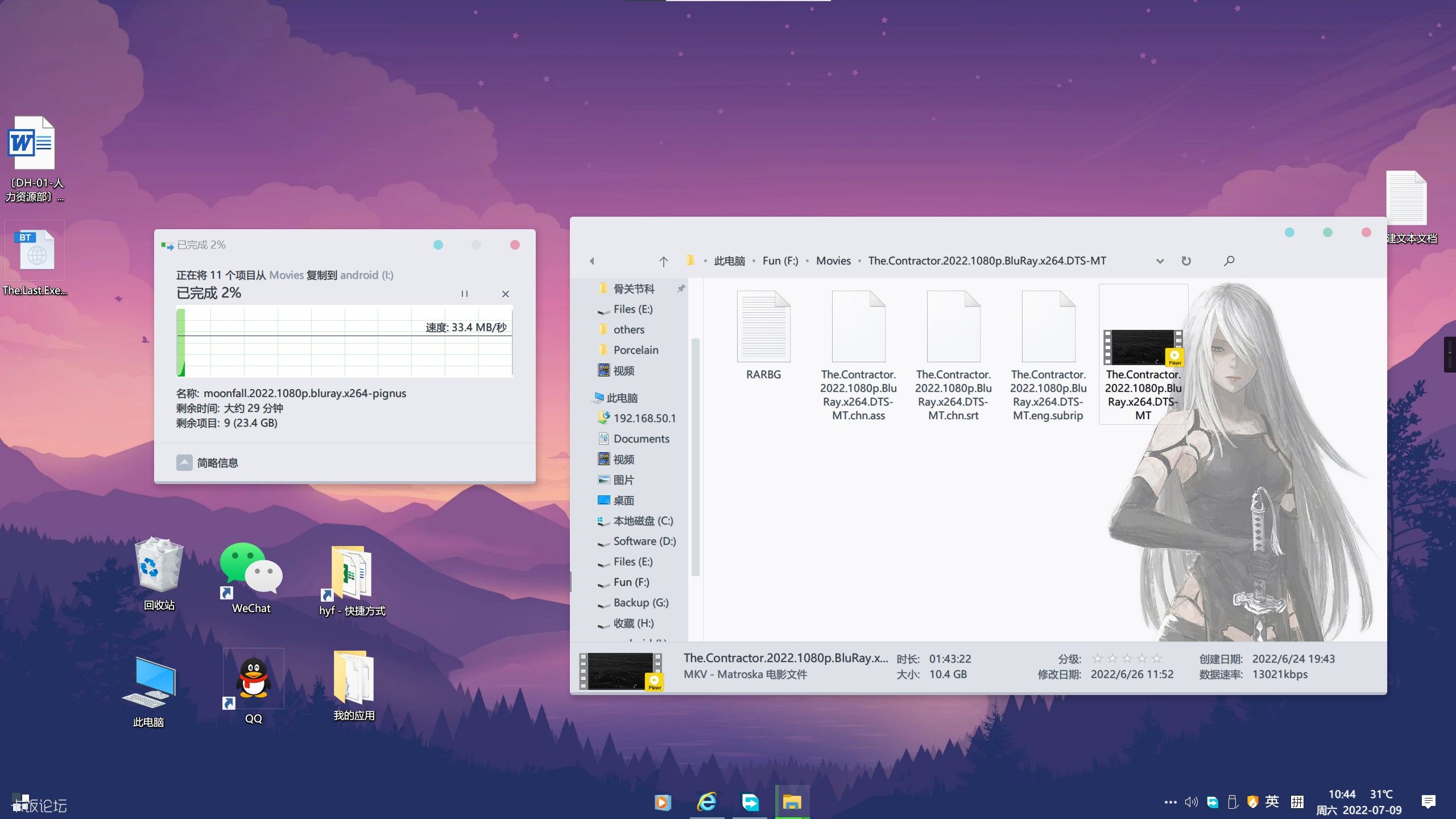The width and height of the screenshot is (1456, 819).
Task: Open Software (D:) drive
Action: [644, 541]
